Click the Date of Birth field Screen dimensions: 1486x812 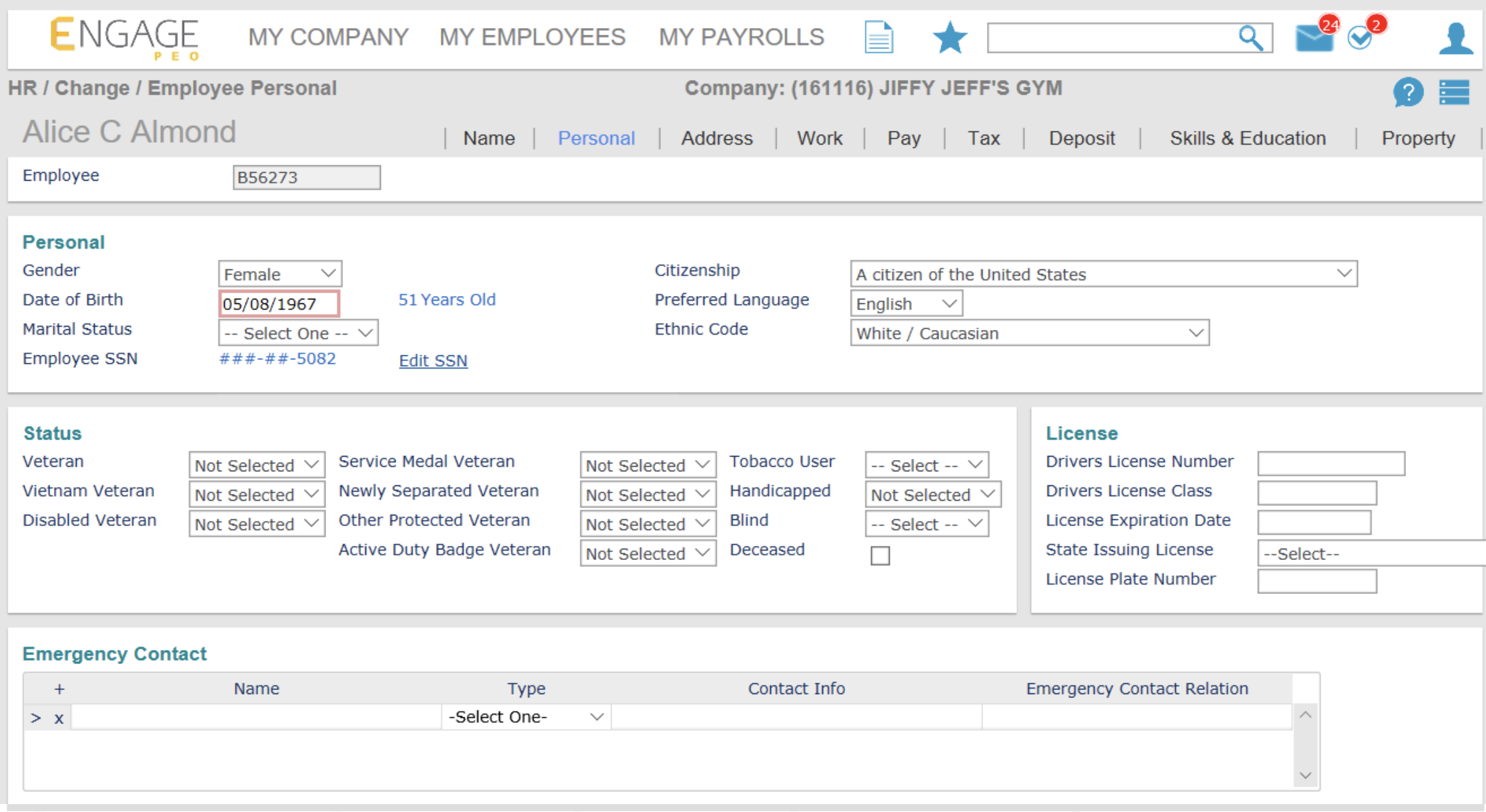coord(279,304)
